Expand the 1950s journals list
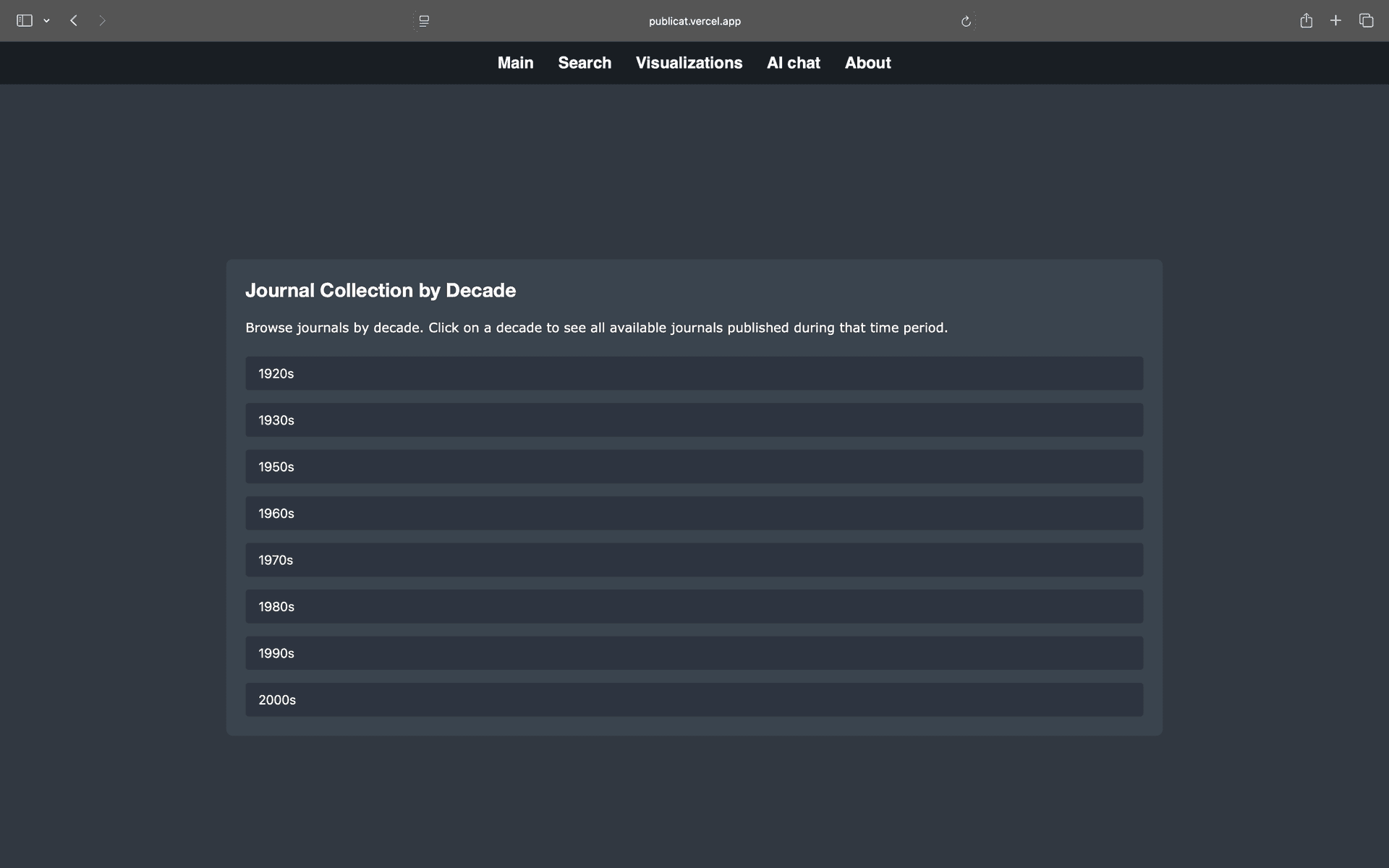Image resolution: width=1389 pixels, height=868 pixels. 694,467
